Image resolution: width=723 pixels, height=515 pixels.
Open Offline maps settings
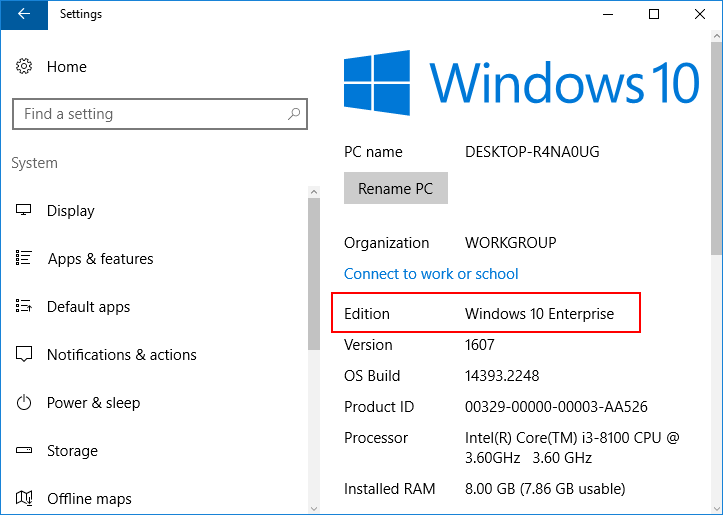tap(89, 498)
